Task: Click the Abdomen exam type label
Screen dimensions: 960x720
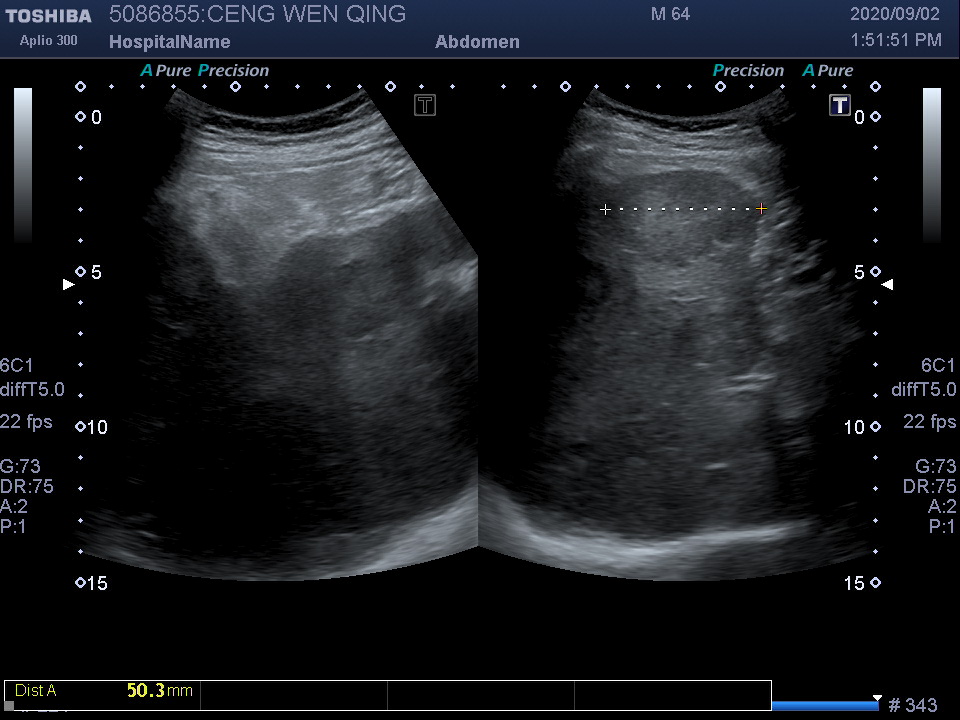Action: click(477, 42)
